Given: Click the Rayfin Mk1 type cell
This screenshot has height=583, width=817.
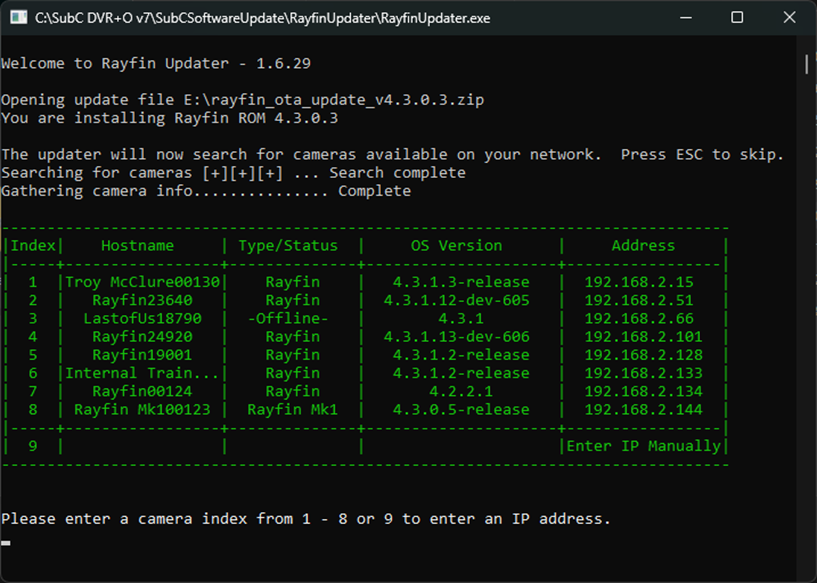Looking at the screenshot, I should click(292, 409).
